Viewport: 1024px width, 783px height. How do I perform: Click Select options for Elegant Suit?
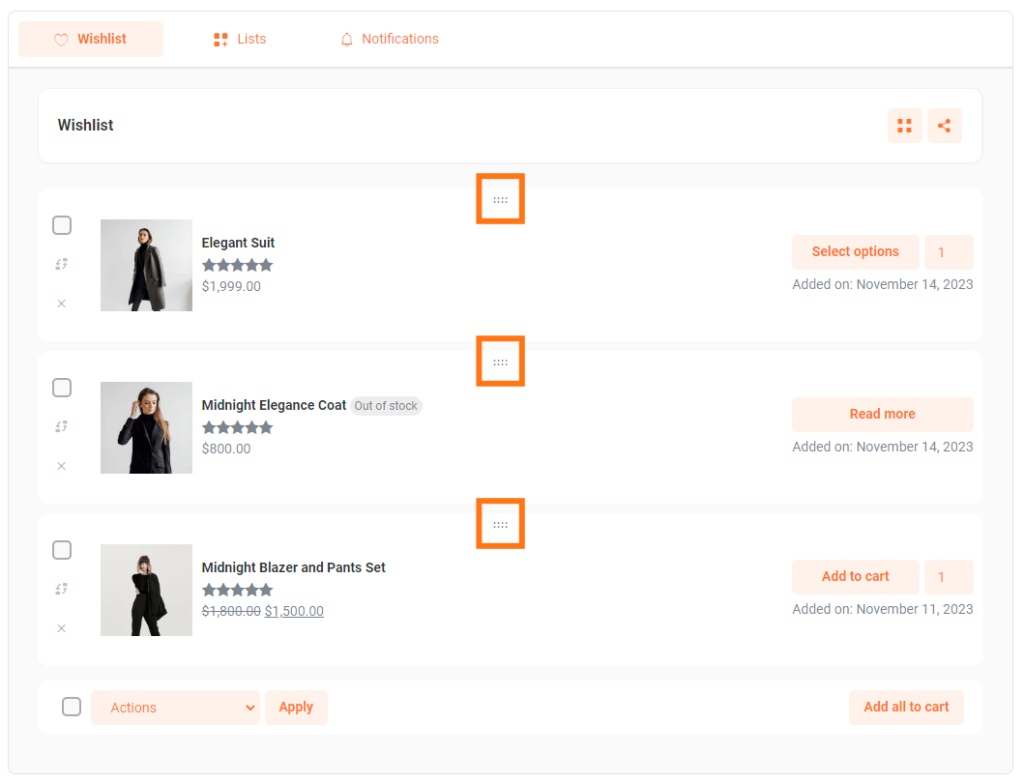click(x=856, y=252)
